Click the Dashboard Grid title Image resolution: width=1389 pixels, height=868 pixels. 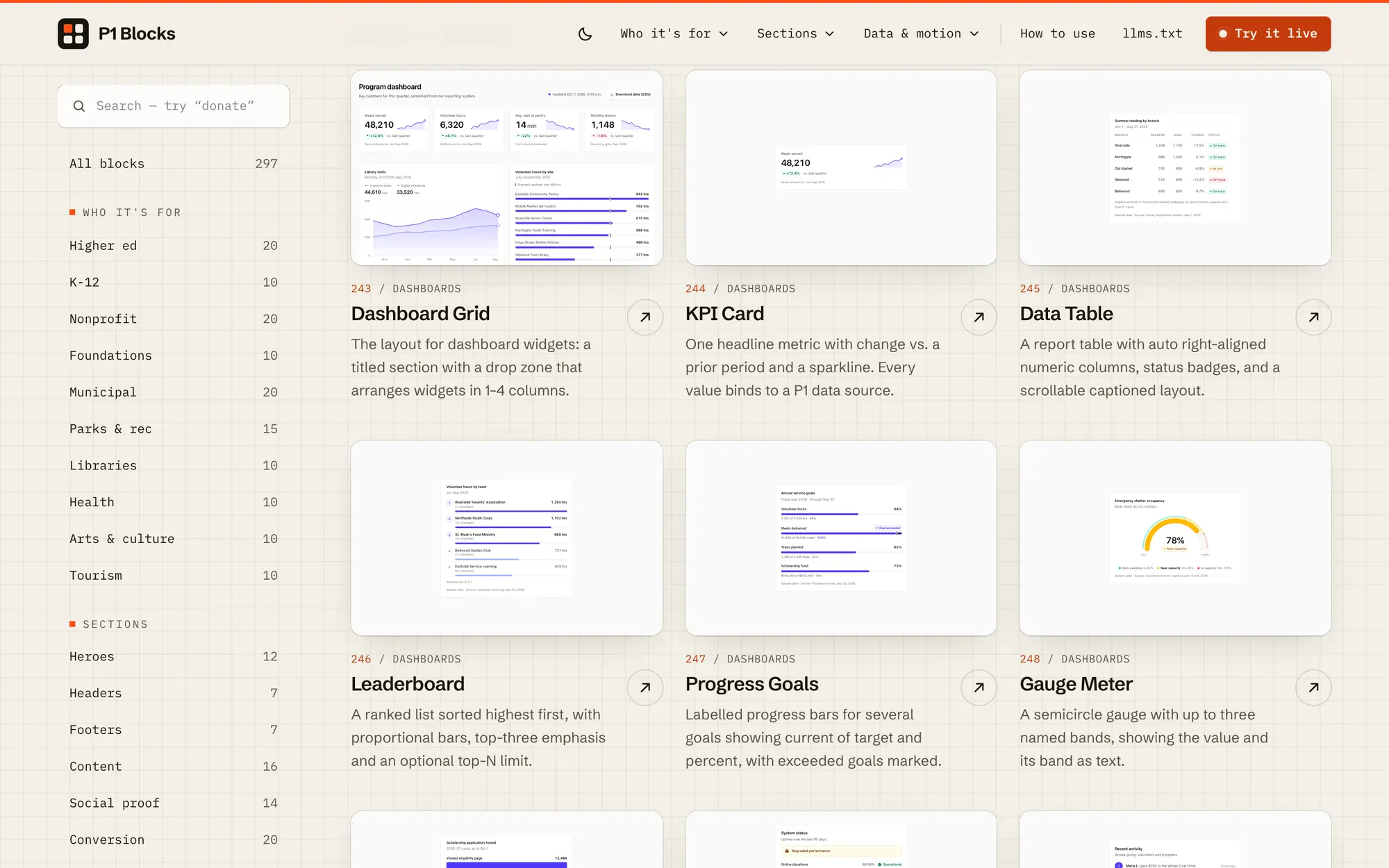420,314
